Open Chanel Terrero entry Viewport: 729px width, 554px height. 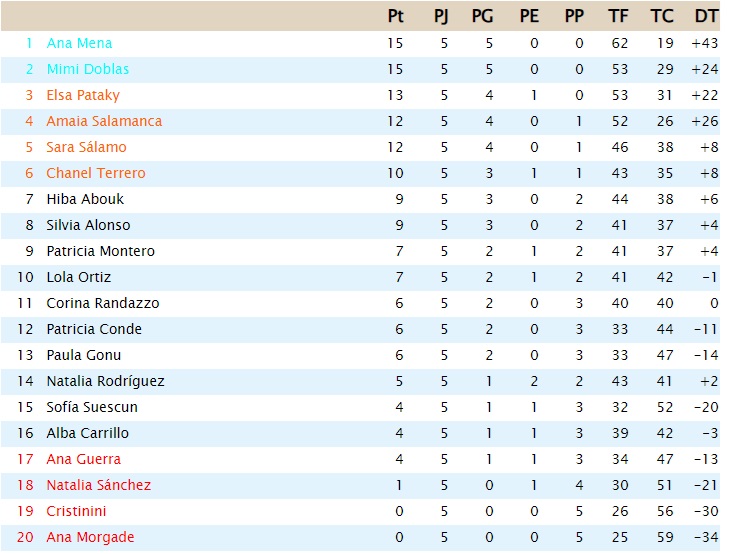point(96,173)
